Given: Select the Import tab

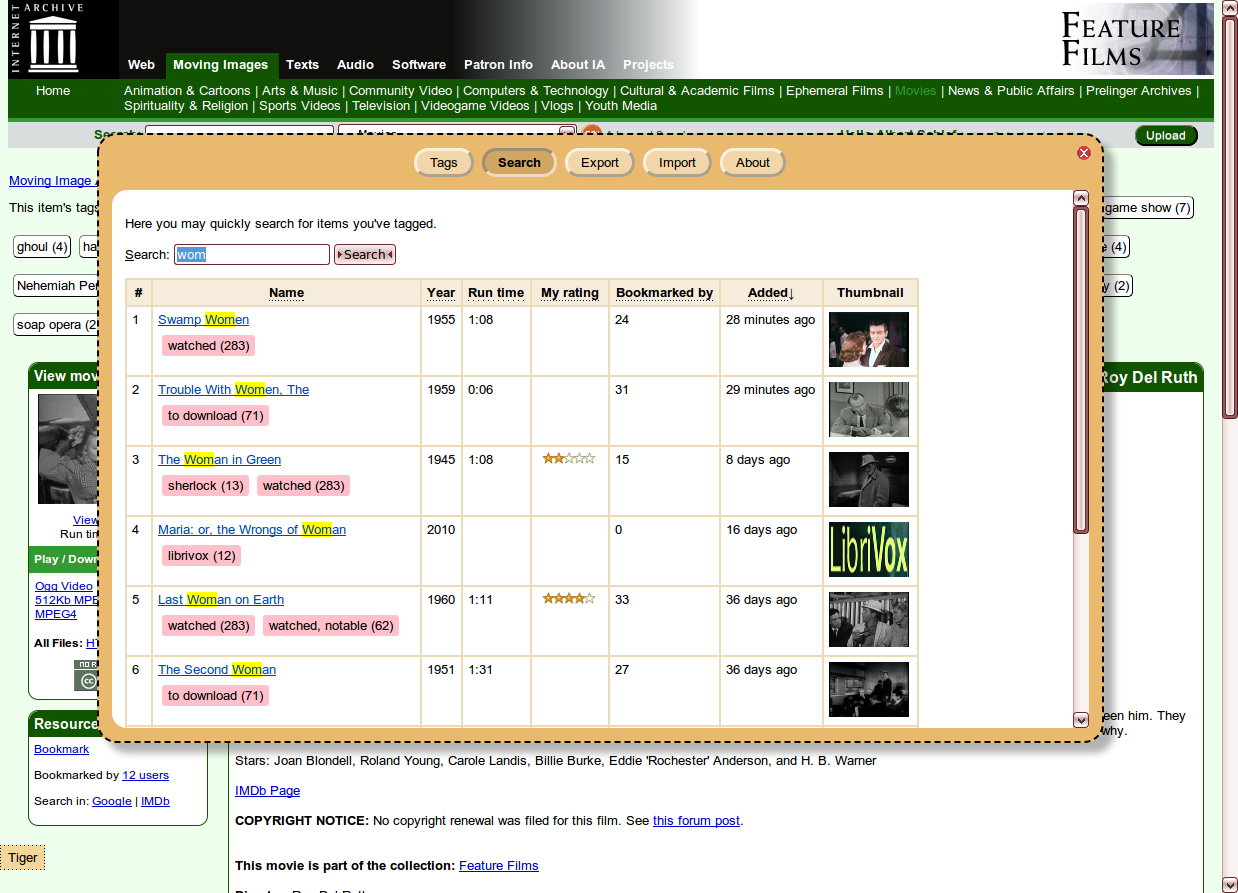Looking at the screenshot, I should (677, 162).
